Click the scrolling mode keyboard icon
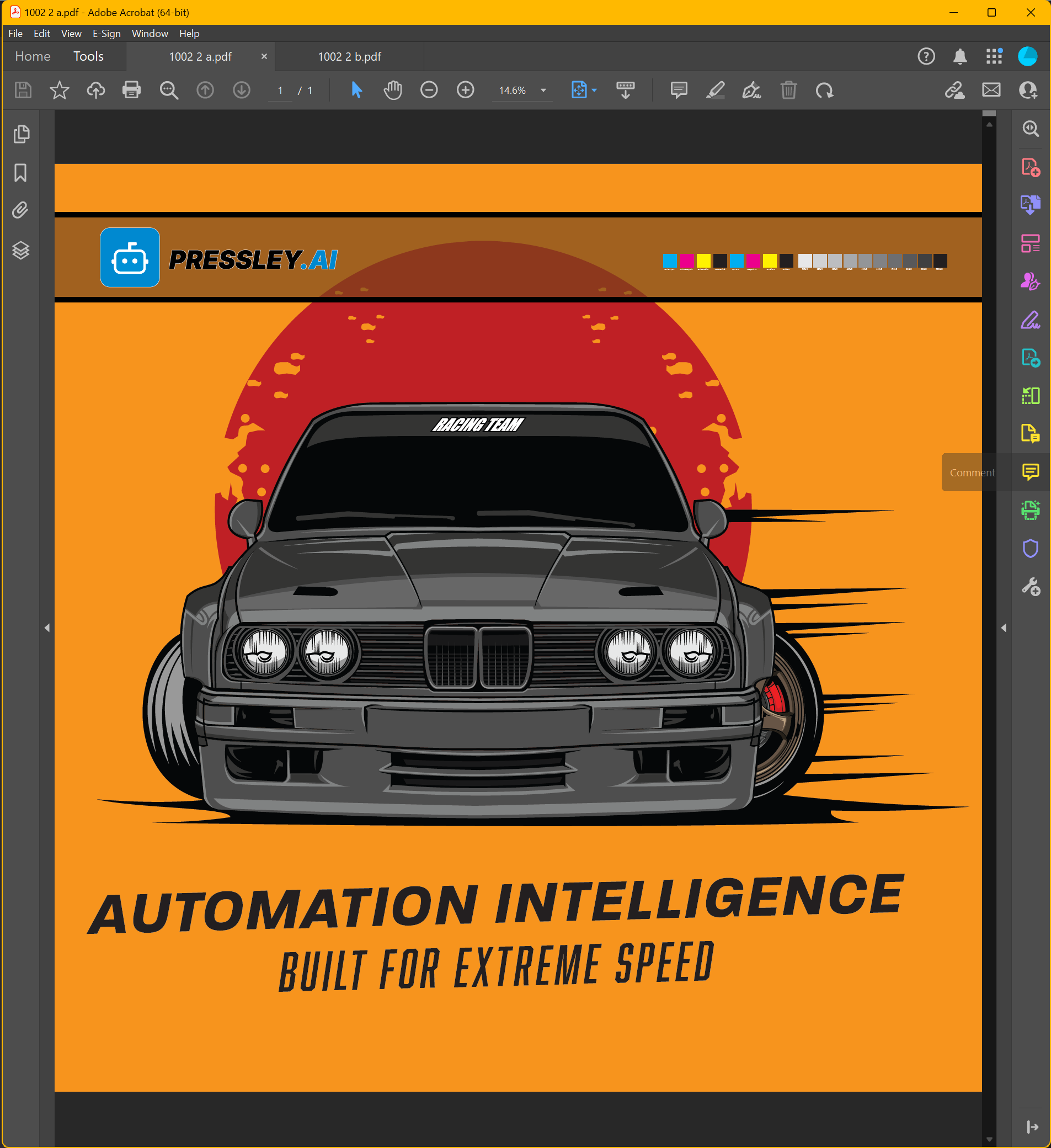 [625, 90]
